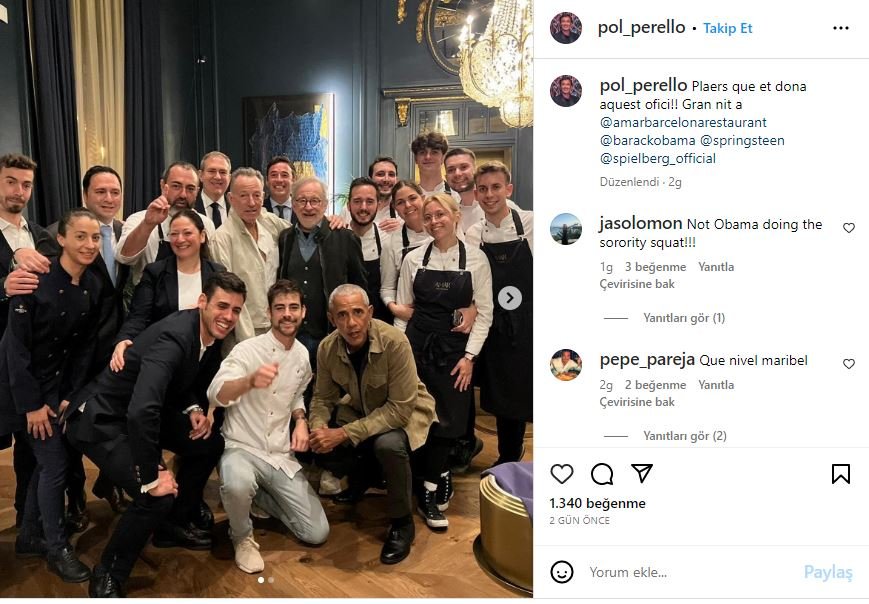Open the @barackobama mention
This screenshot has width=869, height=604.
tap(647, 141)
